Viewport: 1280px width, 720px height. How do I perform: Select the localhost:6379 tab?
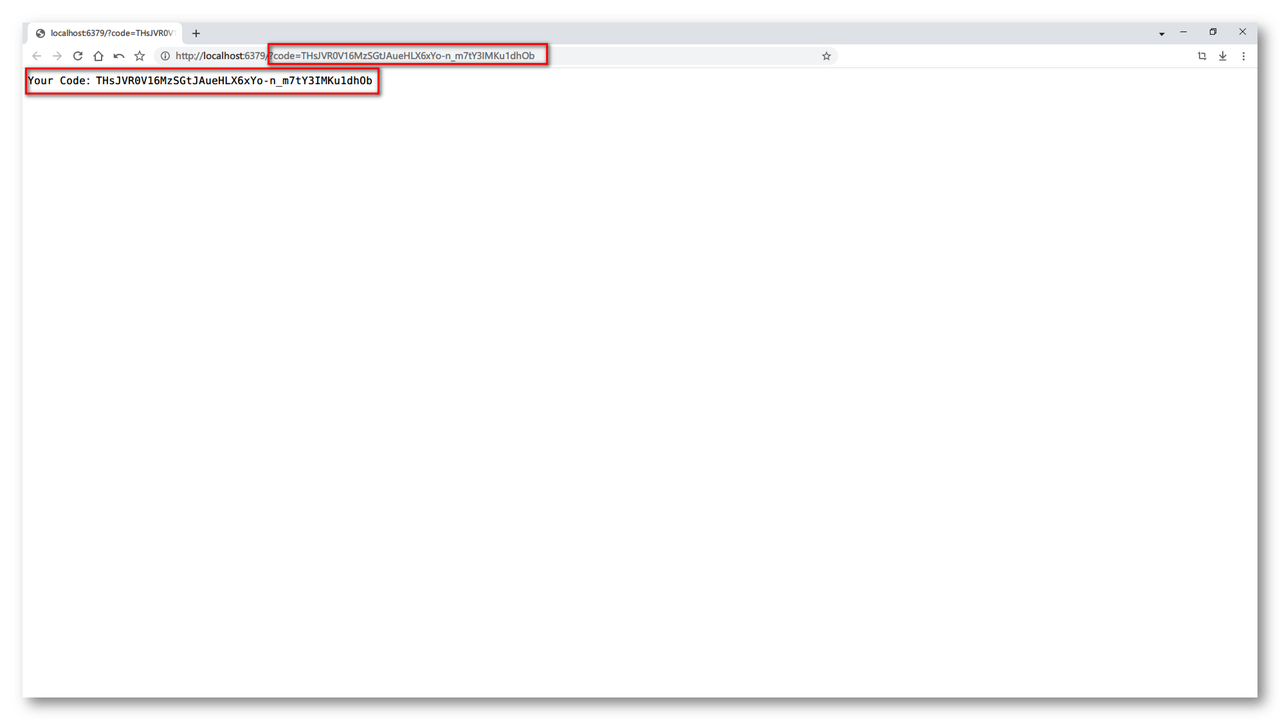[x=104, y=33]
